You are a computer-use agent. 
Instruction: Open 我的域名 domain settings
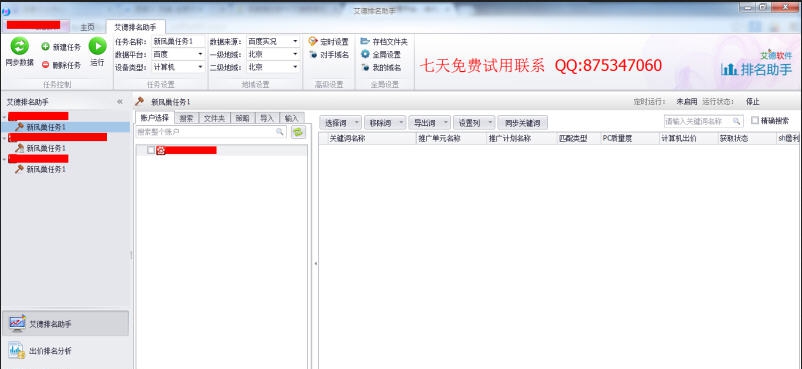(381, 67)
